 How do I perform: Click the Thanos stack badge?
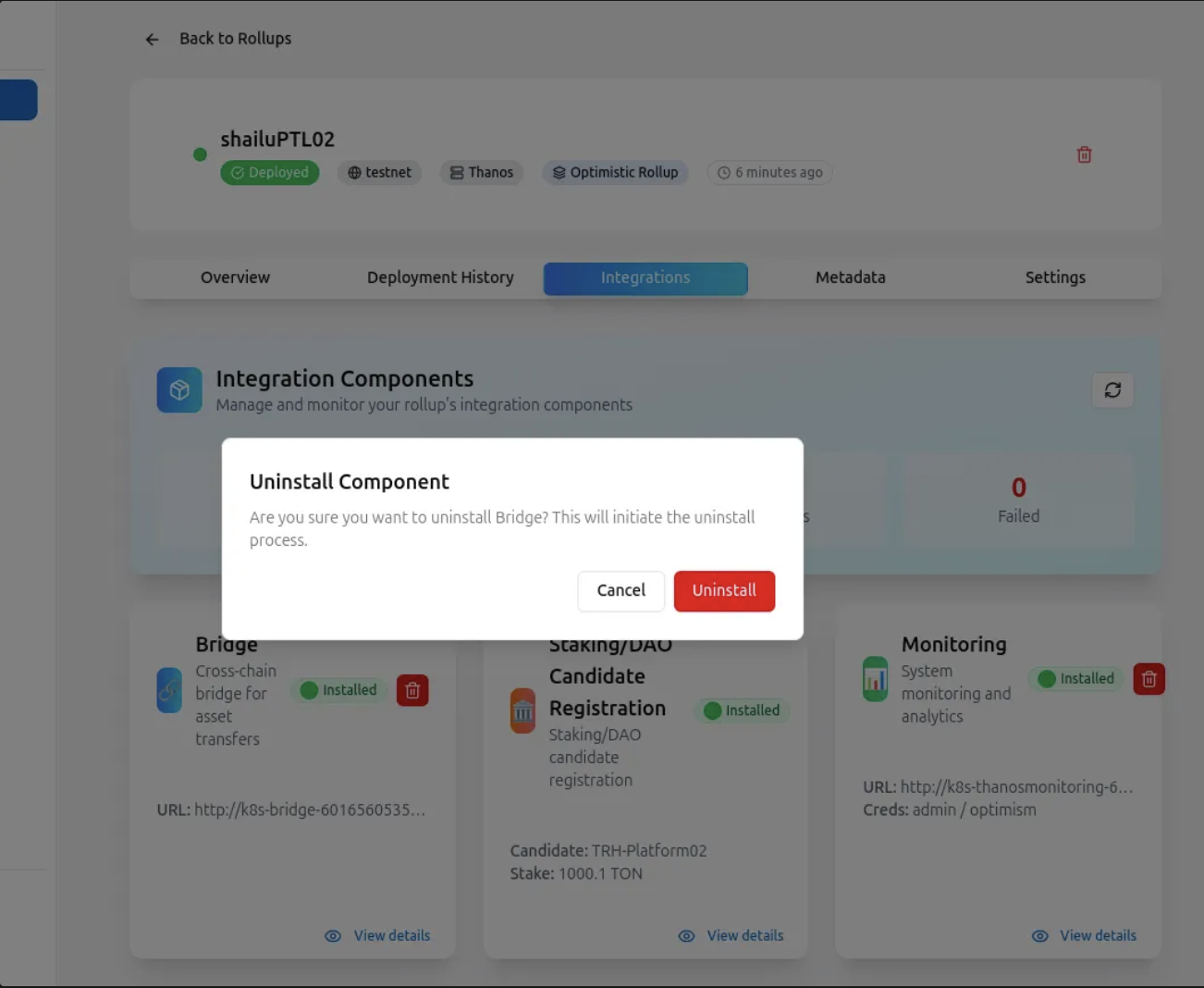tap(482, 172)
